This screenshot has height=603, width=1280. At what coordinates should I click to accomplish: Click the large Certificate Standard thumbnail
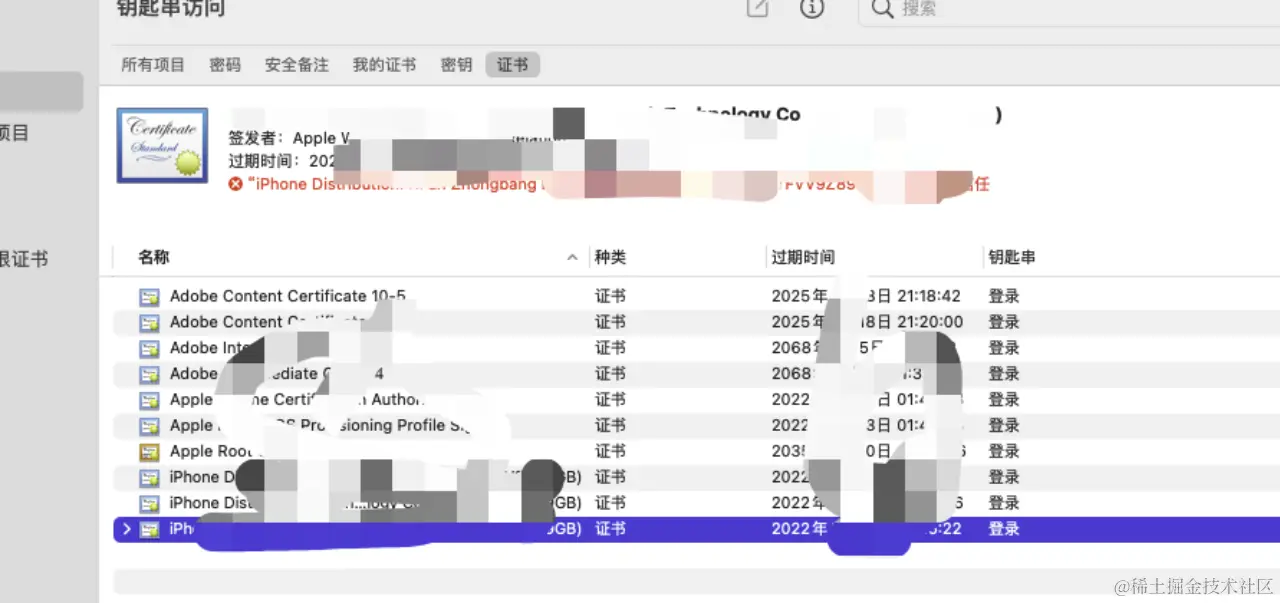(x=162, y=145)
